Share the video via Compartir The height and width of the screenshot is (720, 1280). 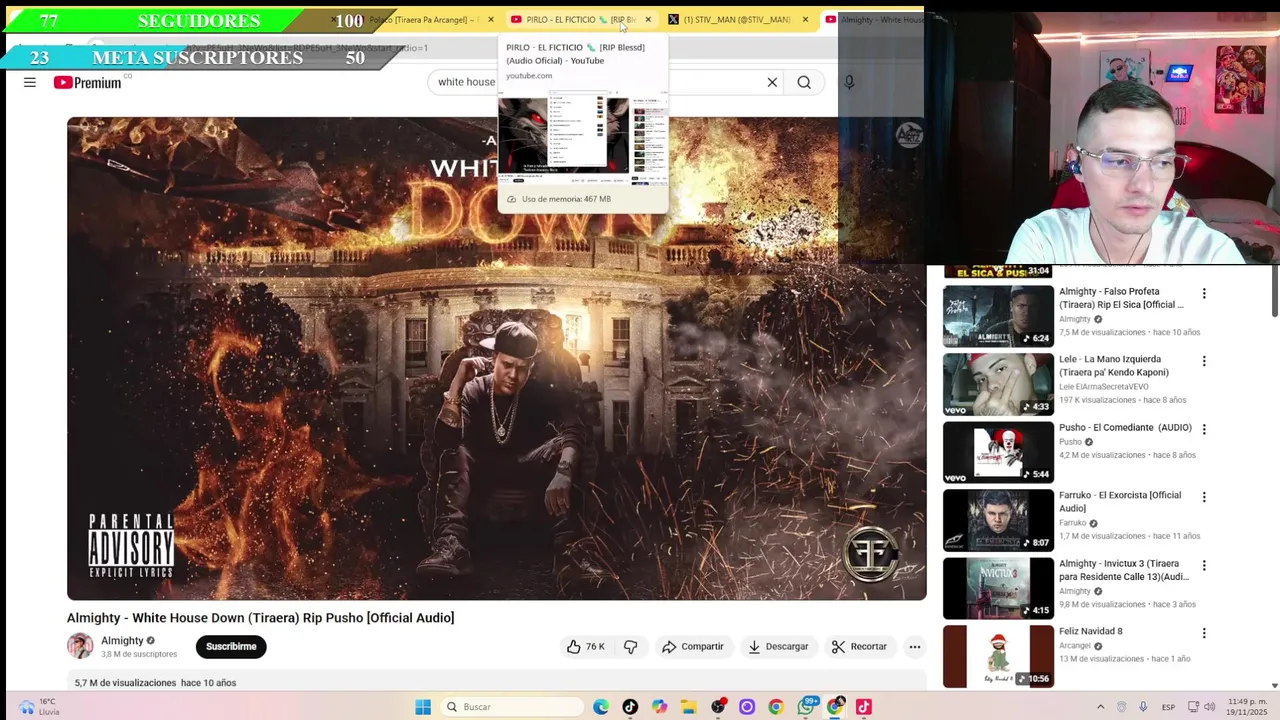pyautogui.click(x=692, y=646)
